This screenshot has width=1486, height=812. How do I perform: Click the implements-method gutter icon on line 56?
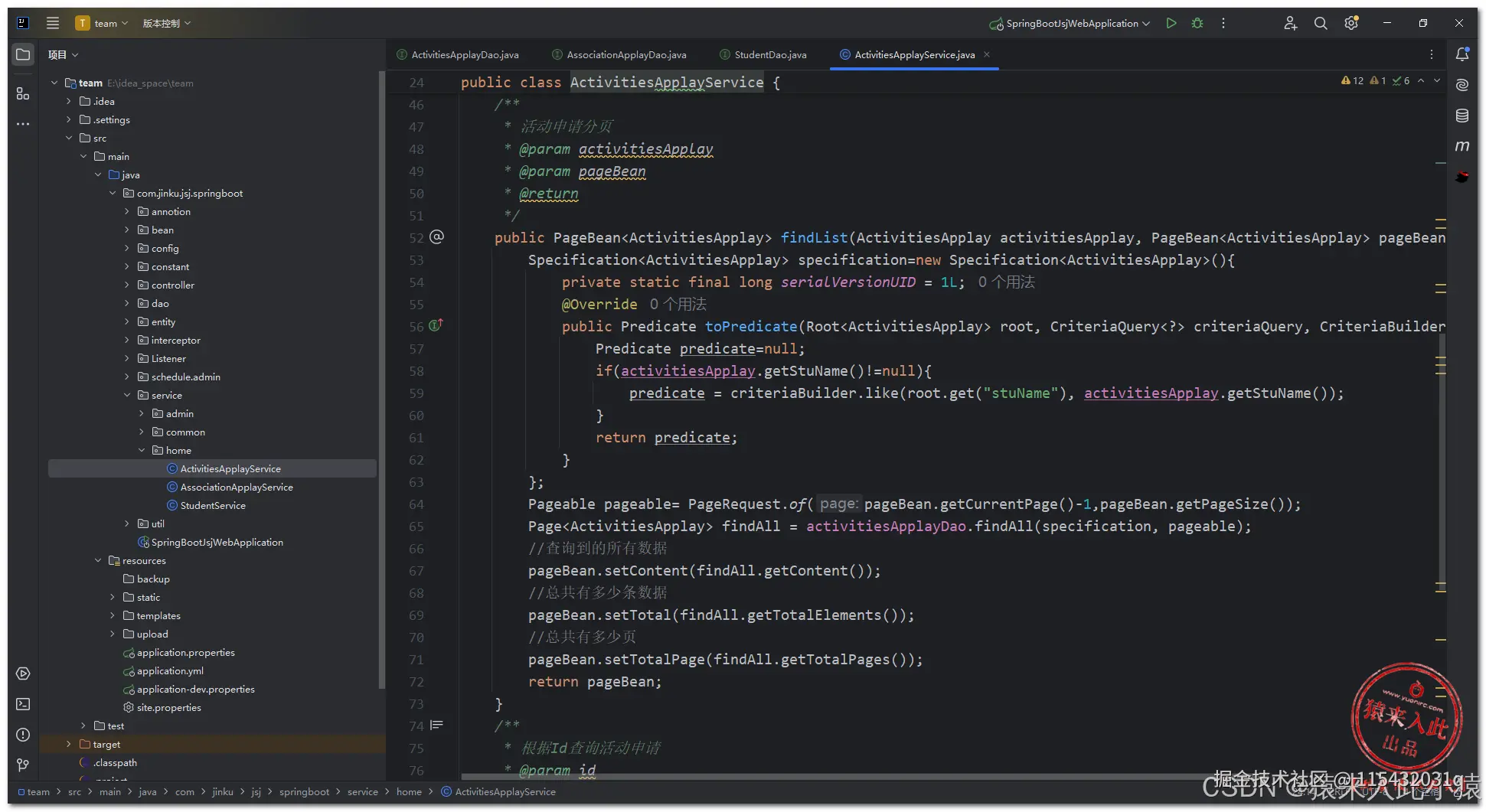436,325
